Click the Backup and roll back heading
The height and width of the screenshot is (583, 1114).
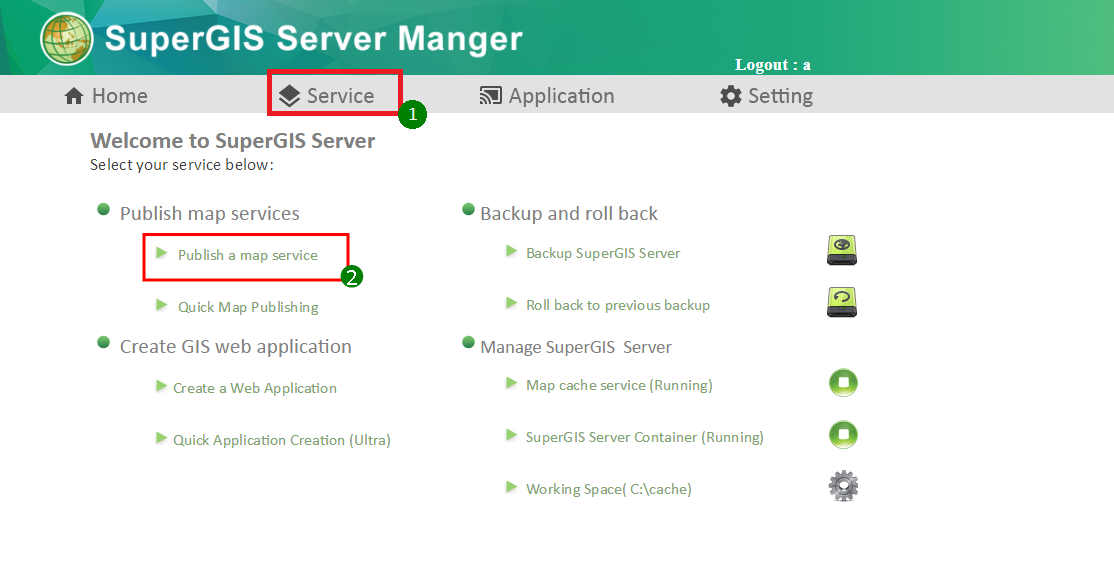pos(569,213)
